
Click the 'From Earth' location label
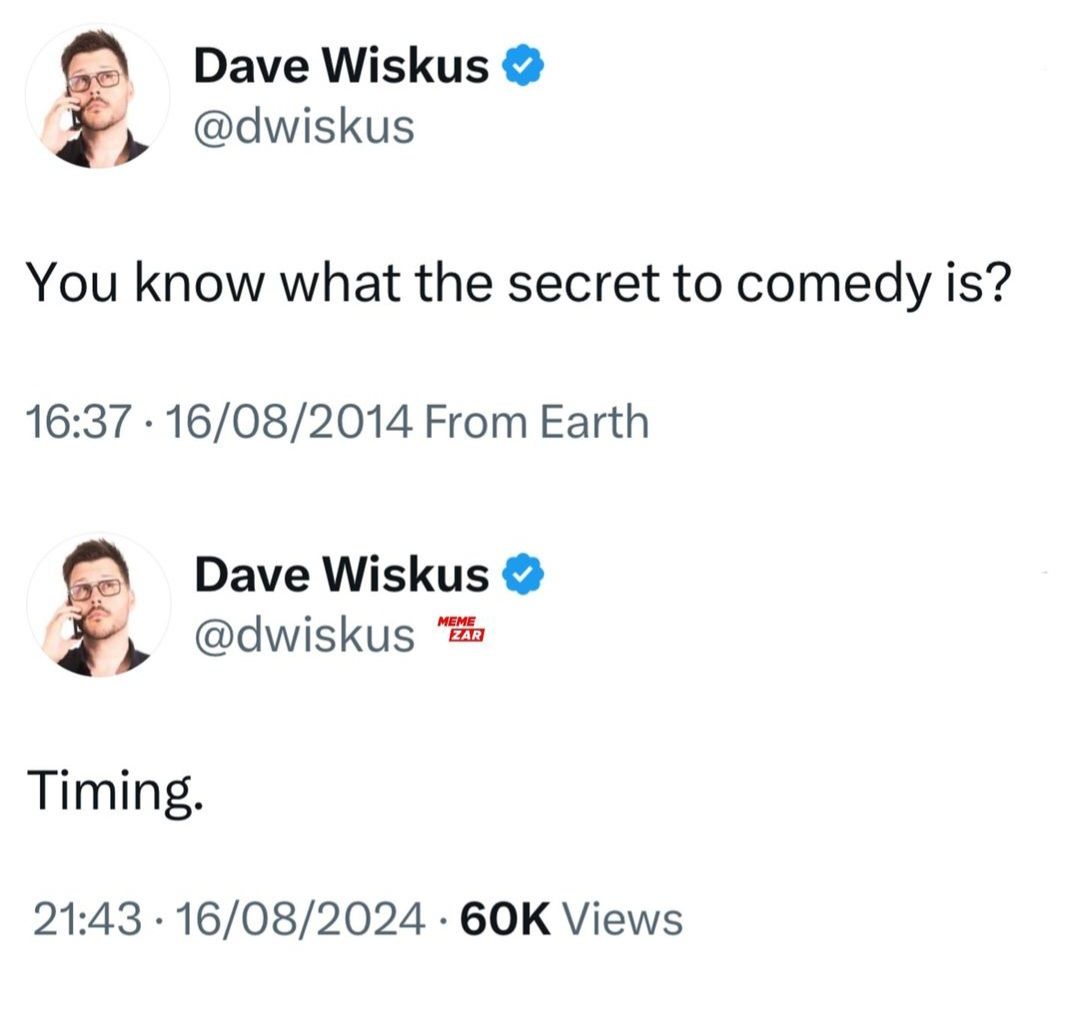coord(537,422)
